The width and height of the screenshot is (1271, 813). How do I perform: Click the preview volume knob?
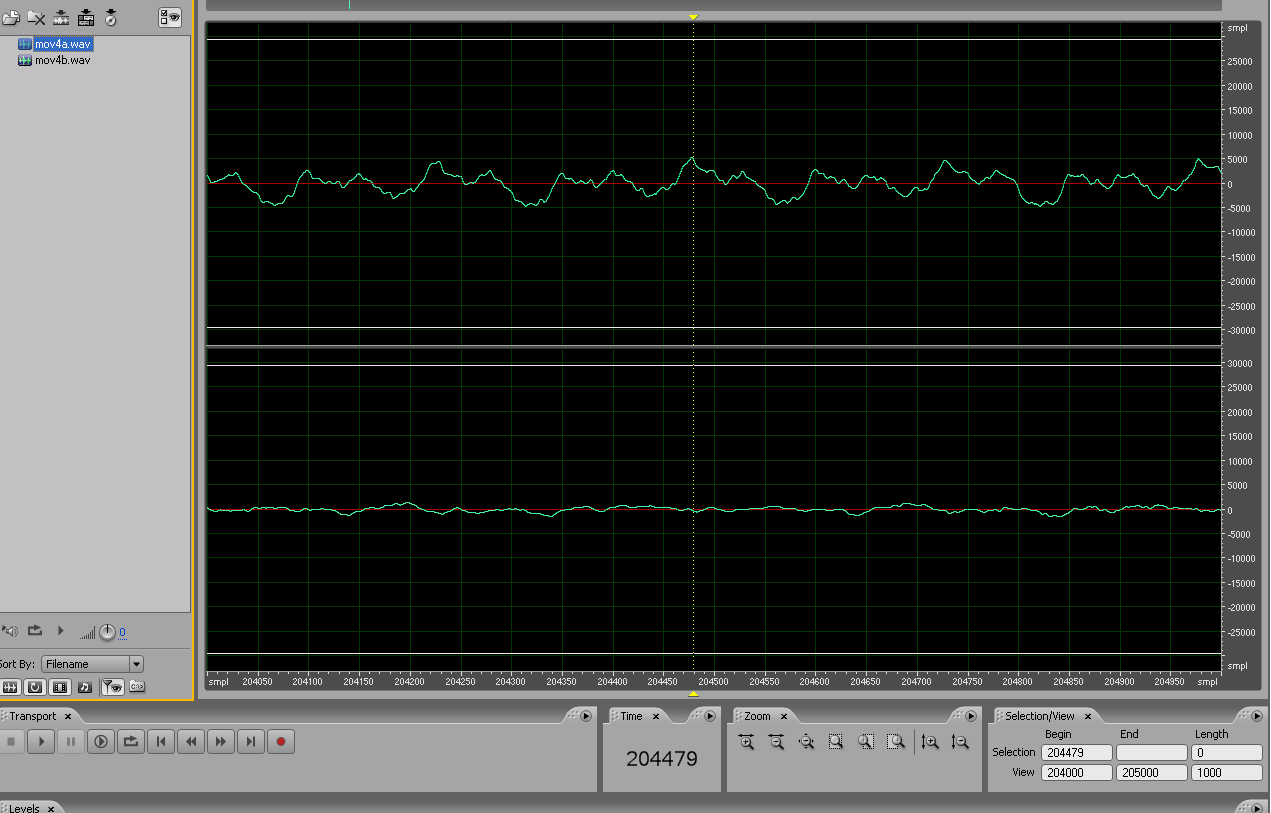pos(107,632)
